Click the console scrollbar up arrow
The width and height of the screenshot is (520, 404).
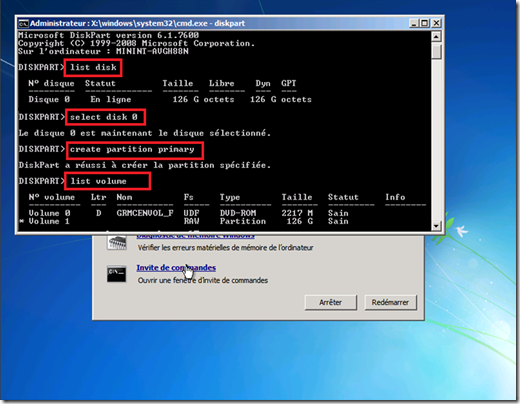pyautogui.click(x=436, y=36)
